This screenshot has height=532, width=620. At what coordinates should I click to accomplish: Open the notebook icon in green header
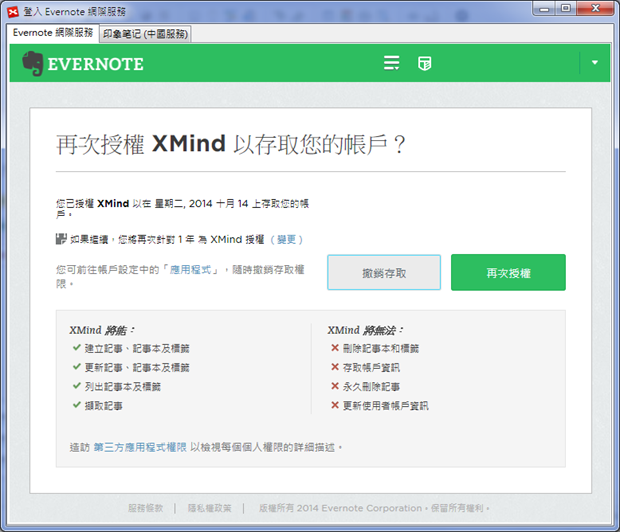click(425, 63)
